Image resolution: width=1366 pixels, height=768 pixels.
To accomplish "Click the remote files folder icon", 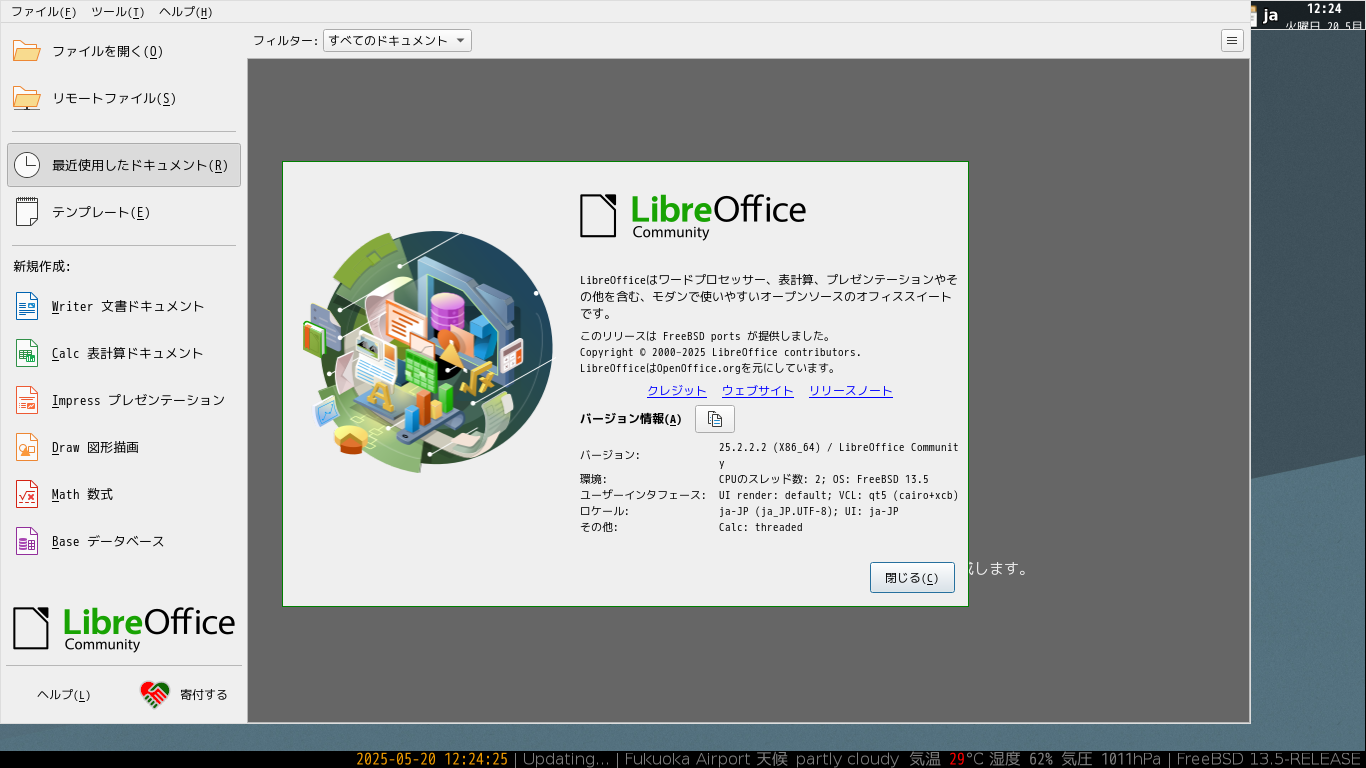I will tap(26, 98).
